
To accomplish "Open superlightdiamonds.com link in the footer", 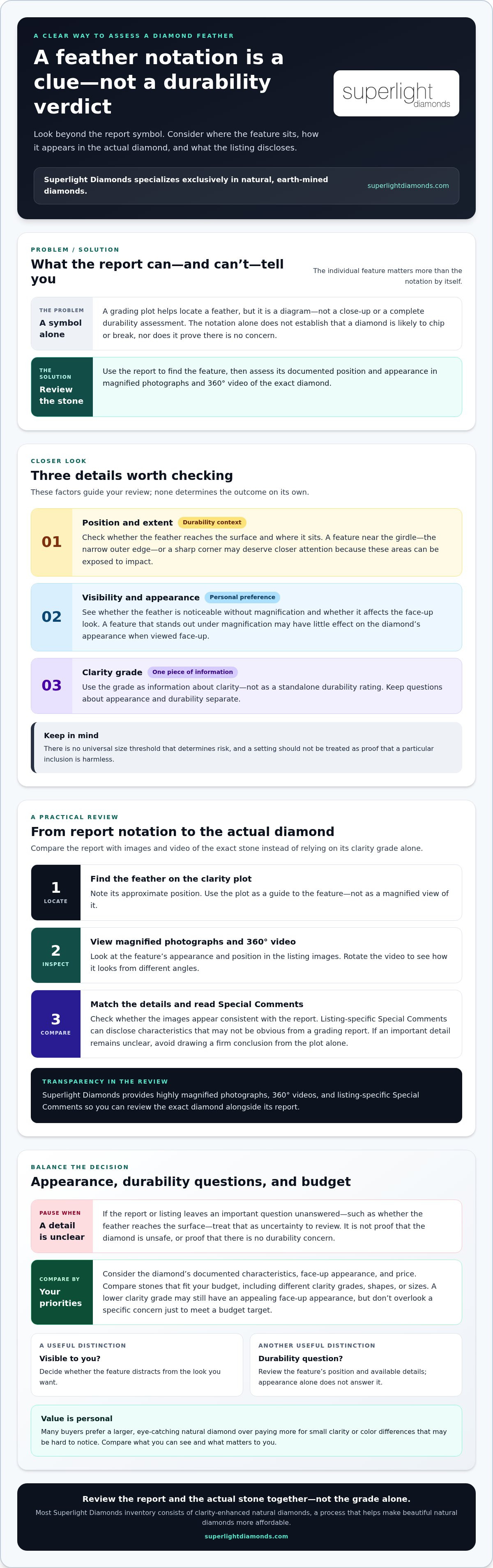I will [246, 1536].
